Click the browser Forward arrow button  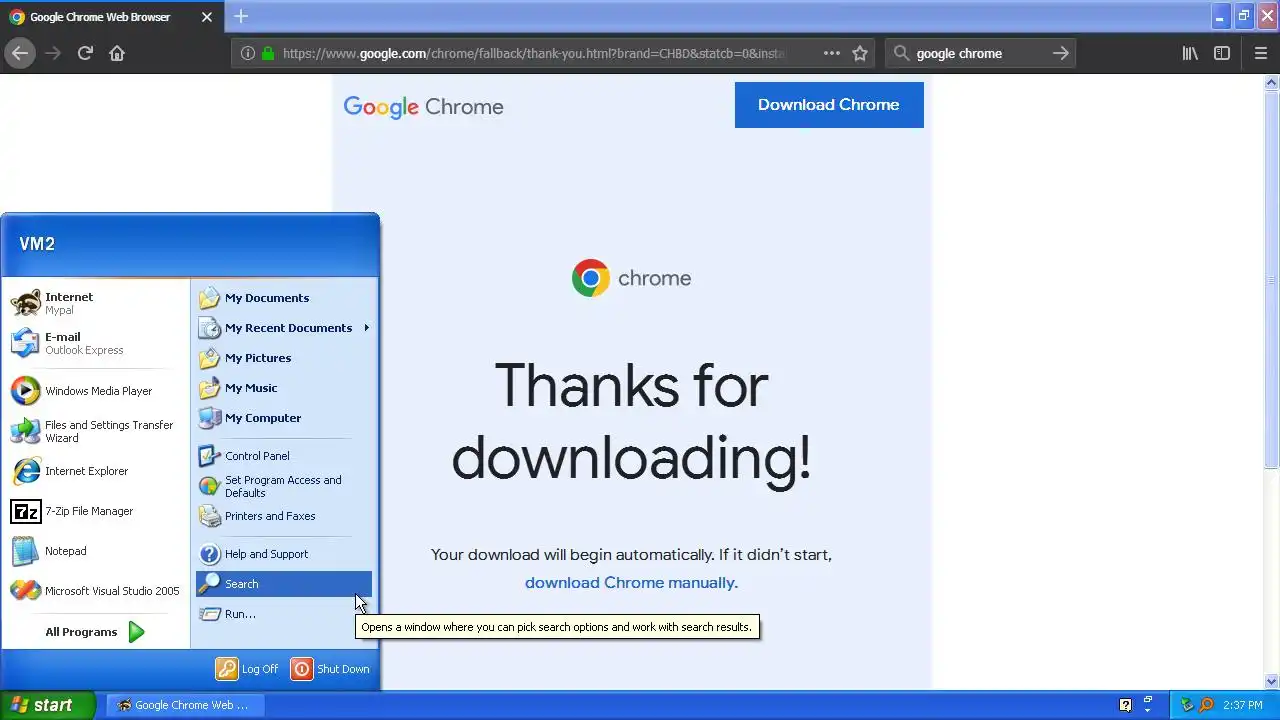click(53, 53)
